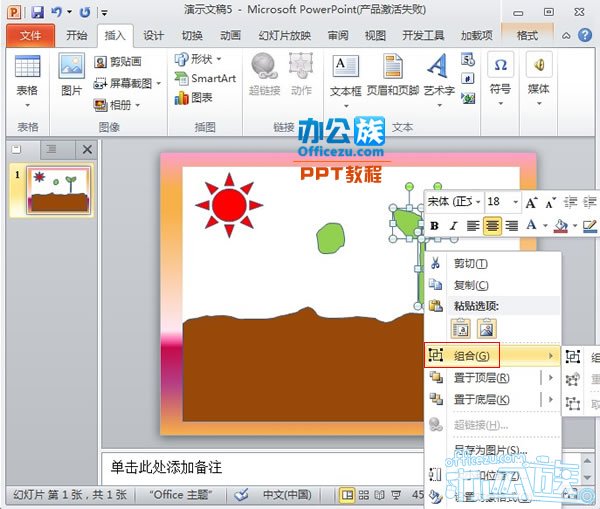Toggle right align in mini toolbar
The height and width of the screenshot is (509, 600).
coord(512,226)
